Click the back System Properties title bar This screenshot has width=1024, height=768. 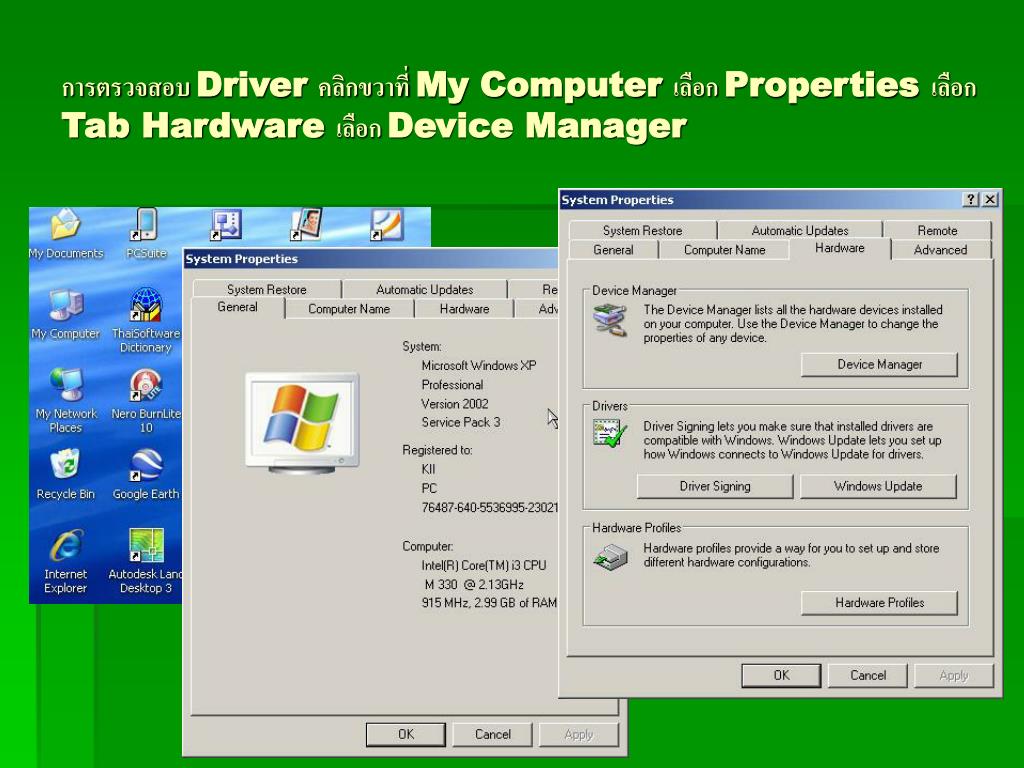[x=370, y=259]
